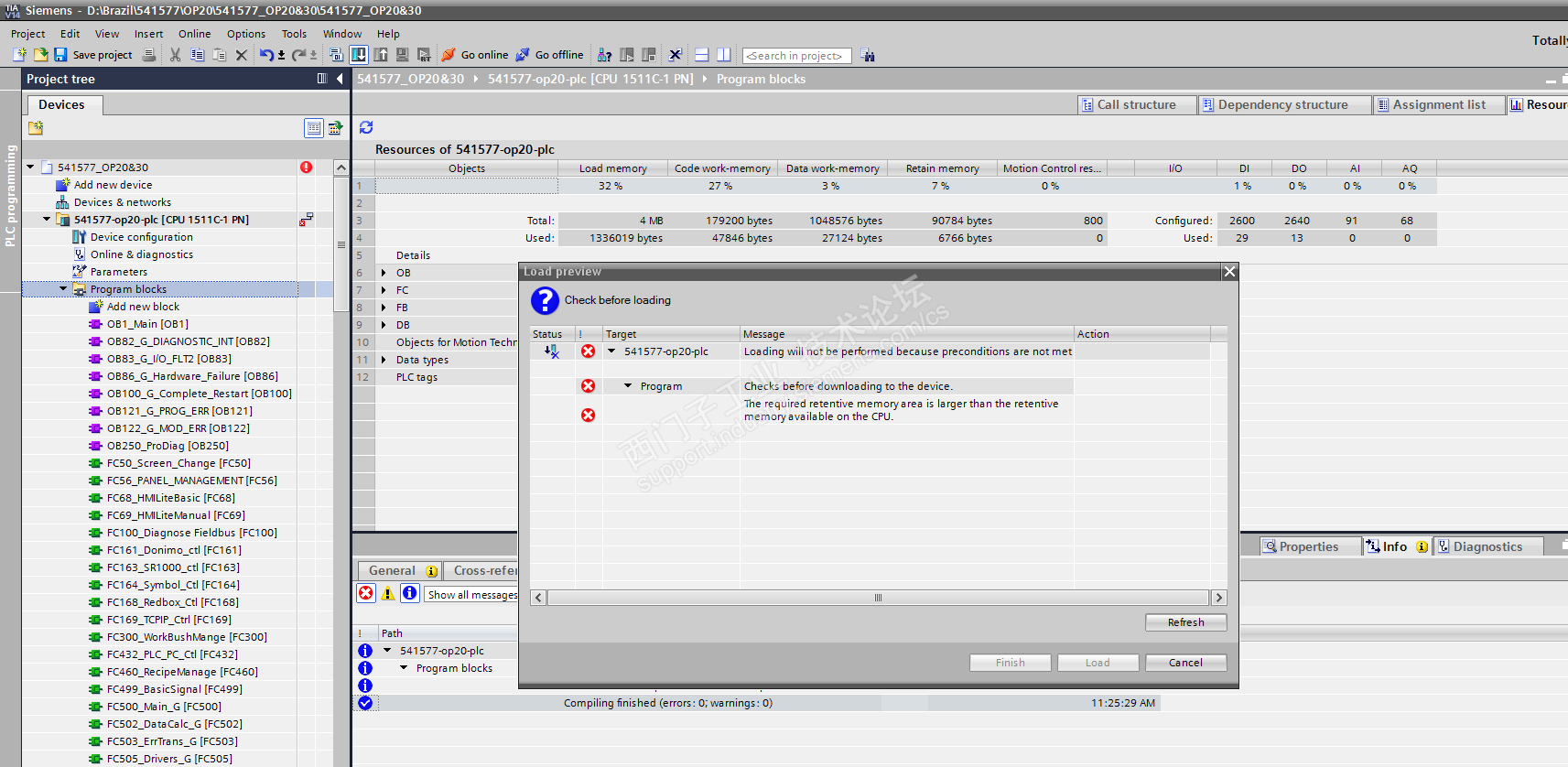Screen dimensions: 1568x767
Task: Click the Finish button in Load preview
Action: pos(1010,663)
